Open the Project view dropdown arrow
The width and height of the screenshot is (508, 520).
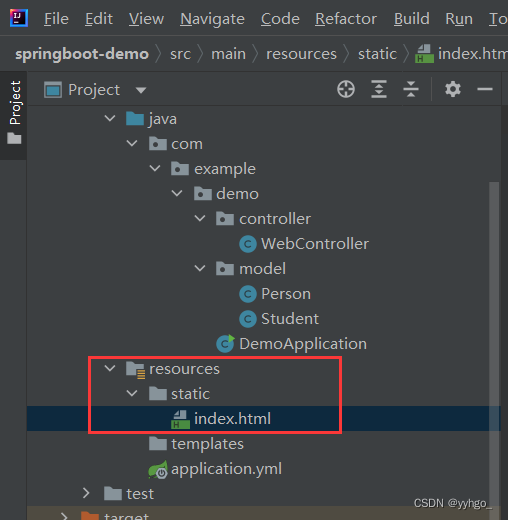tap(141, 90)
